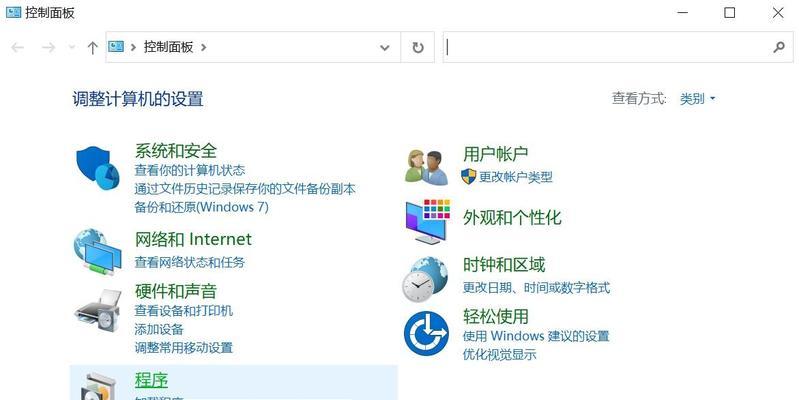
Task: Open the Ease of Access icon
Action: click(x=426, y=334)
